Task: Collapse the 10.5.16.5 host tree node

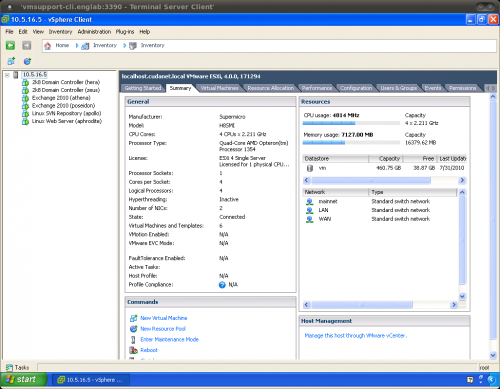Action: click(7, 75)
